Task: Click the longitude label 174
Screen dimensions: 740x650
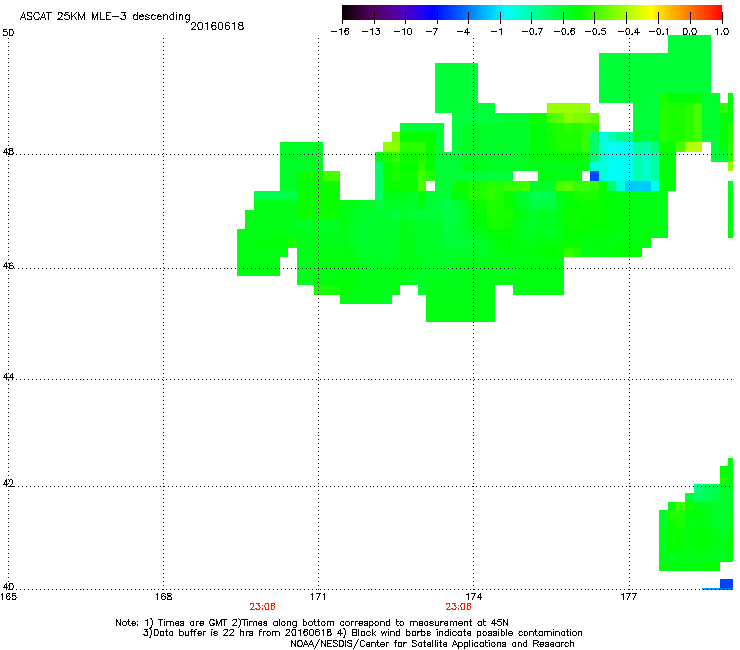Action: 473,597
